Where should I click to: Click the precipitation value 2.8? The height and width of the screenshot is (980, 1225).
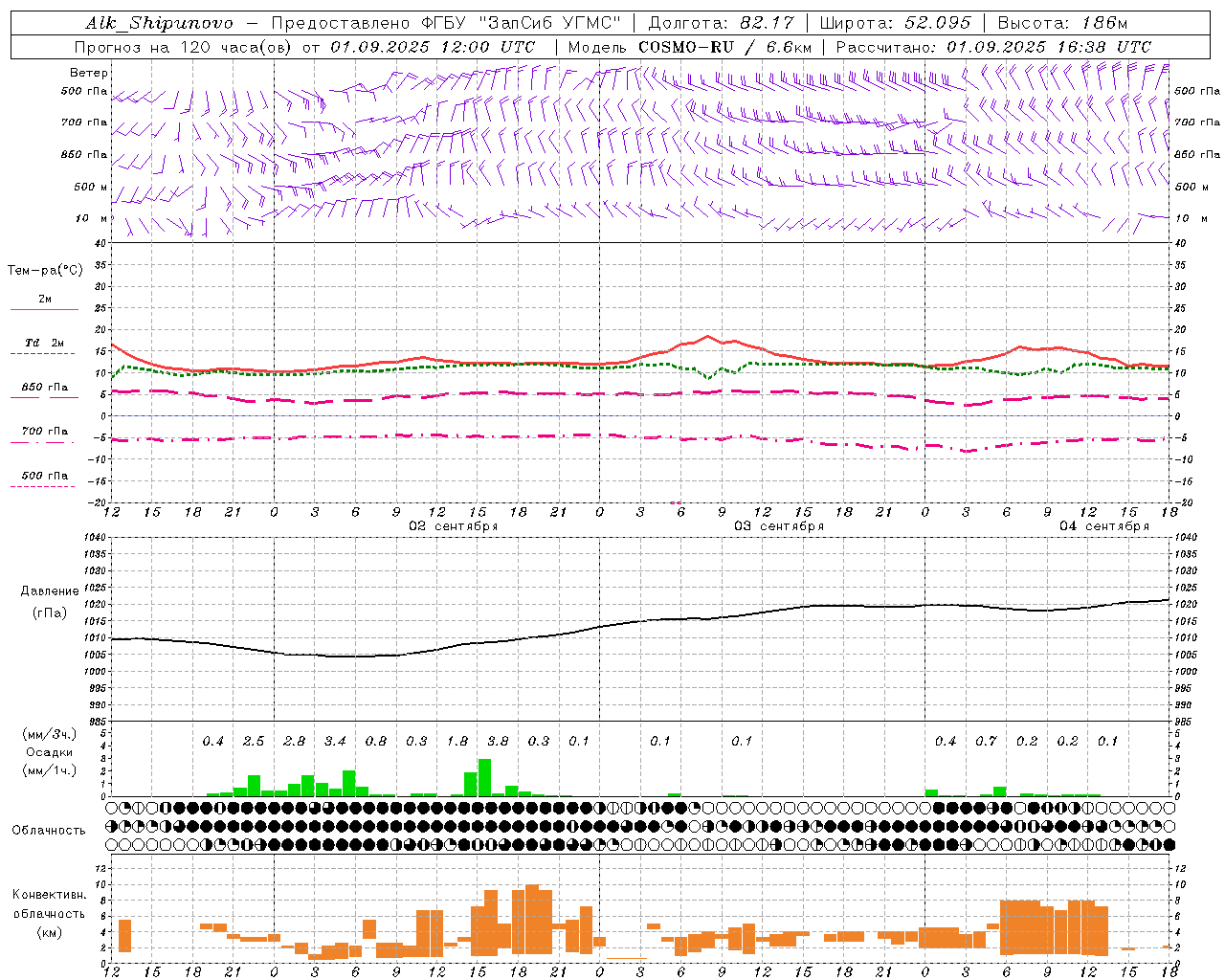click(x=295, y=742)
